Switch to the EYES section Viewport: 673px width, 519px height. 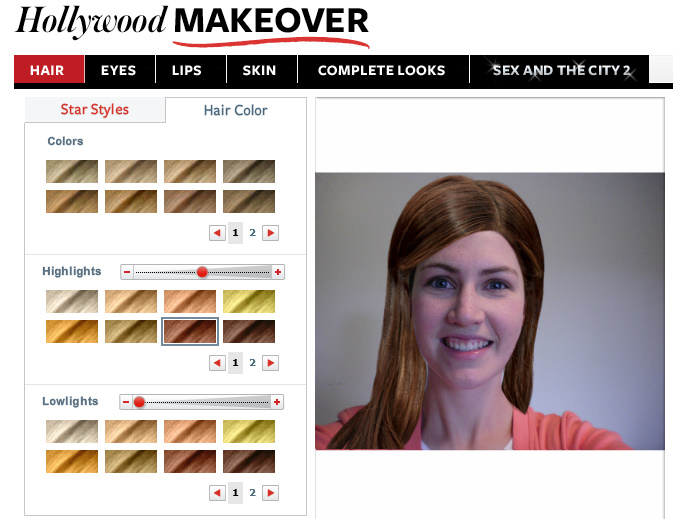[120, 70]
